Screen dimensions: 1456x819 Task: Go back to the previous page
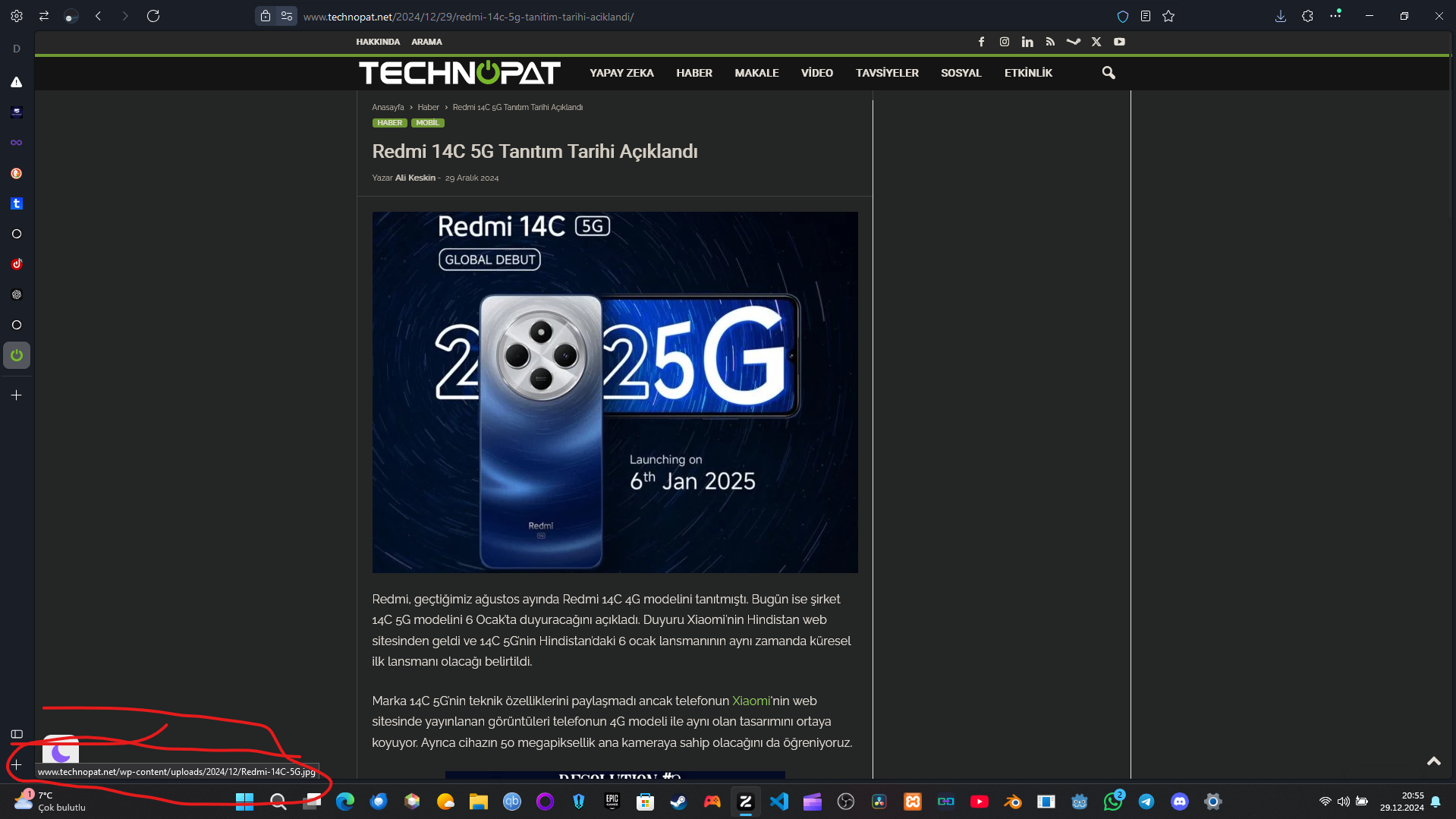tap(99, 16)
